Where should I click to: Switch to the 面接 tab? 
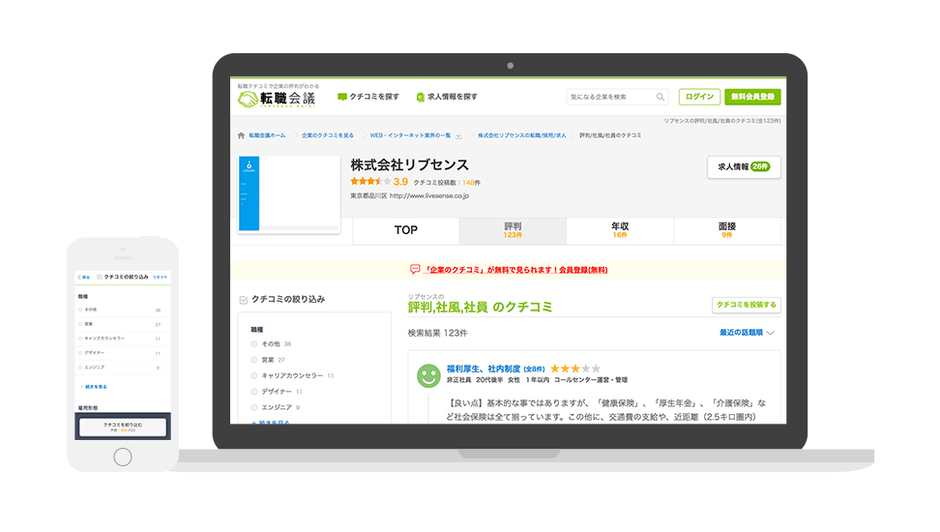click(x=726, y=230)
